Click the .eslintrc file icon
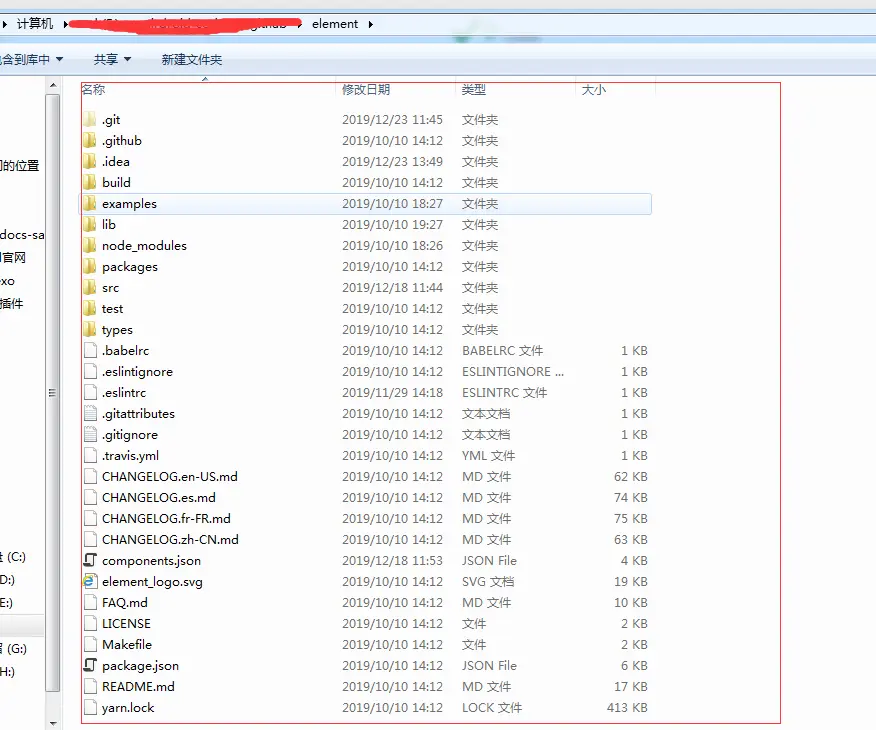 click(90, 393)
